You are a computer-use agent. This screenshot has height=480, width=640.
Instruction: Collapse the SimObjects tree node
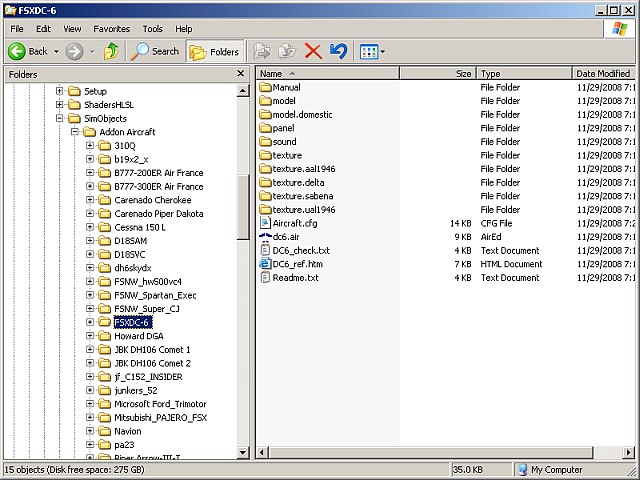[60, 118]
